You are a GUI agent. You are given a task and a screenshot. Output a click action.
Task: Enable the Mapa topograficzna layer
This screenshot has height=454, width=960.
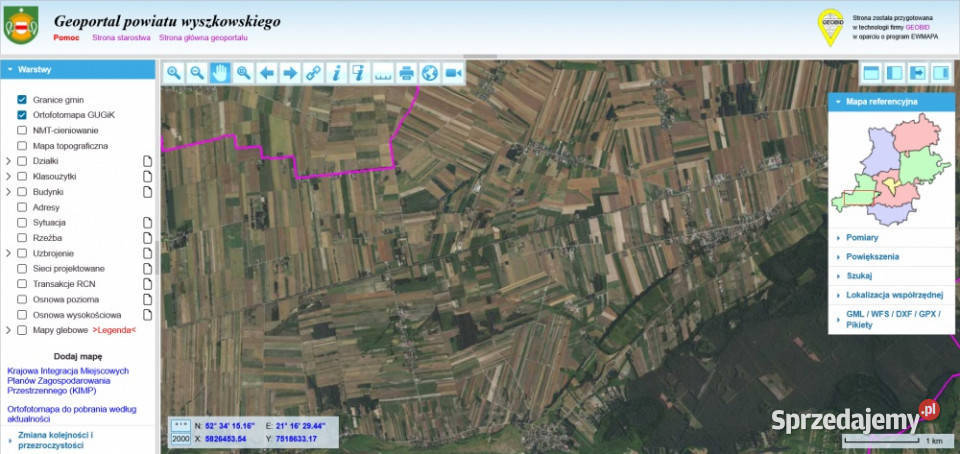click(x=22, y=146)
